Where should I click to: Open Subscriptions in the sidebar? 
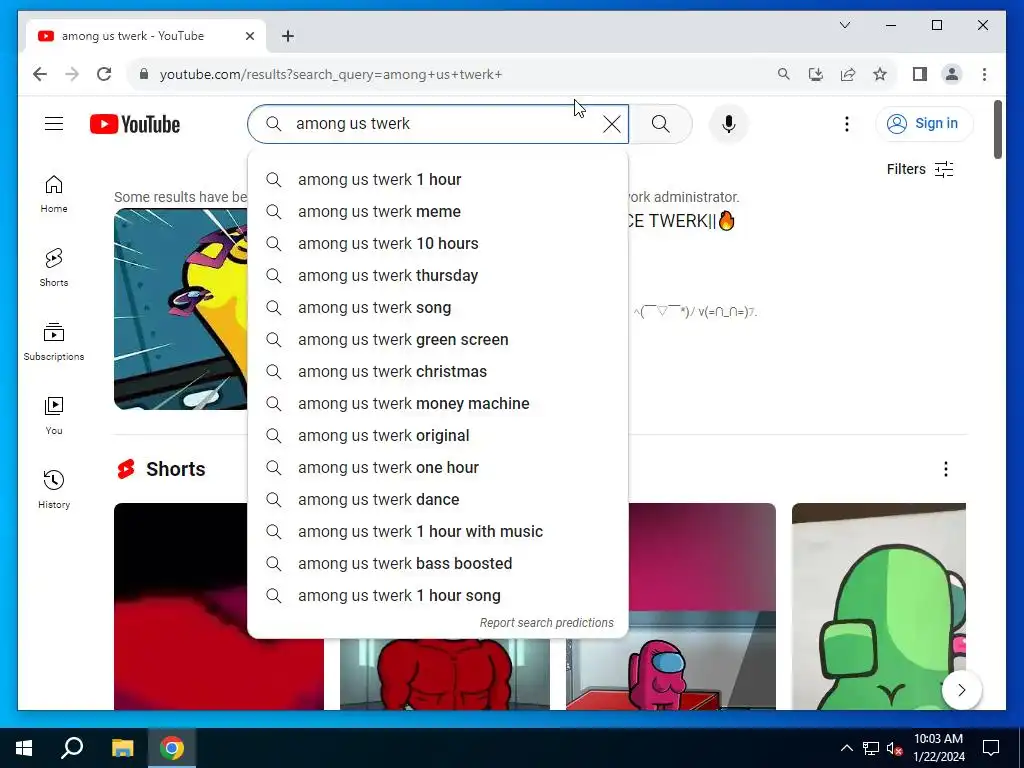(x=54, y=342)
